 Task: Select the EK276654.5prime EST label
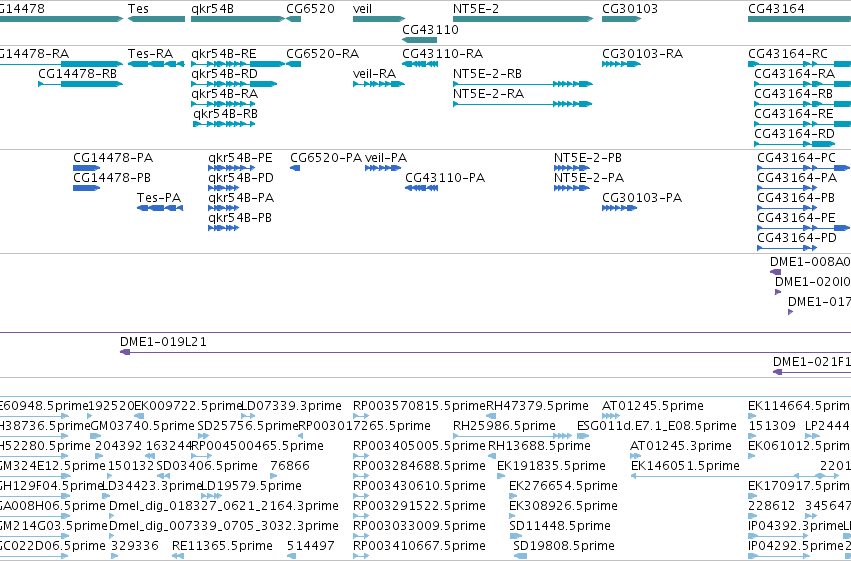pyautogui.click(x=563, y=486)
